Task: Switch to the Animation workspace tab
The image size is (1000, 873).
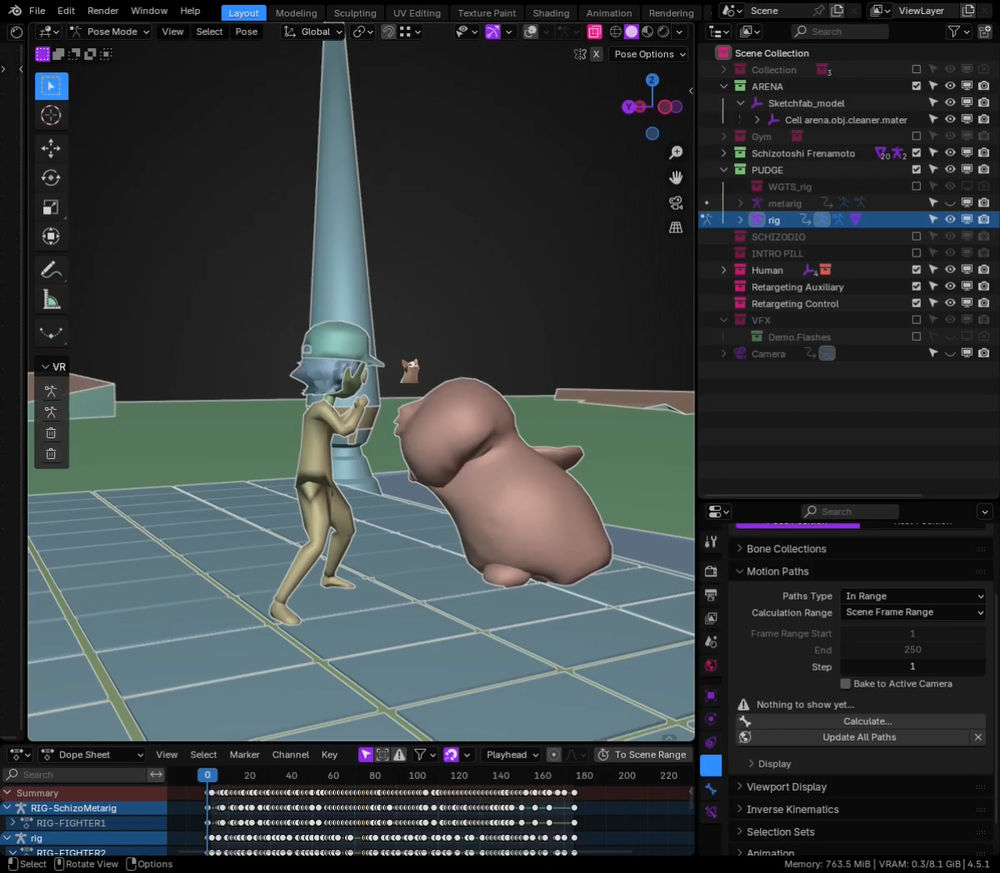Action: pos(609,13)
